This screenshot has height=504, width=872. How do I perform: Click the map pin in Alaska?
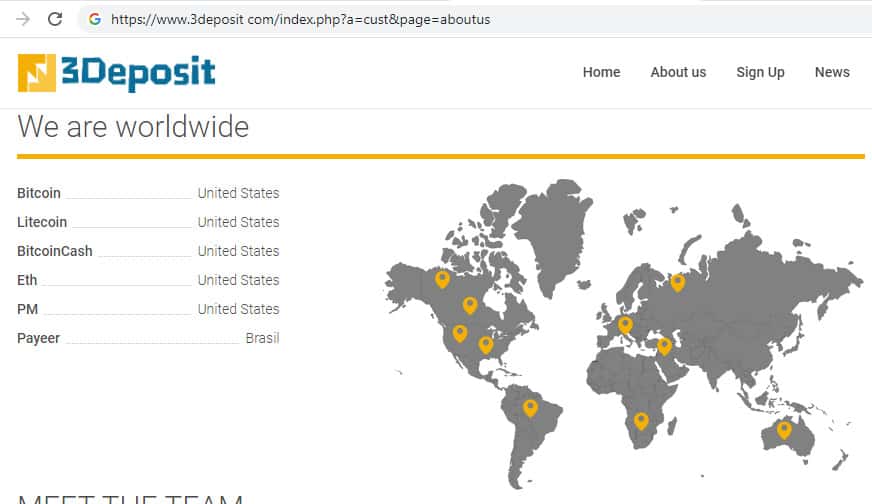click(x=442, y=279)
